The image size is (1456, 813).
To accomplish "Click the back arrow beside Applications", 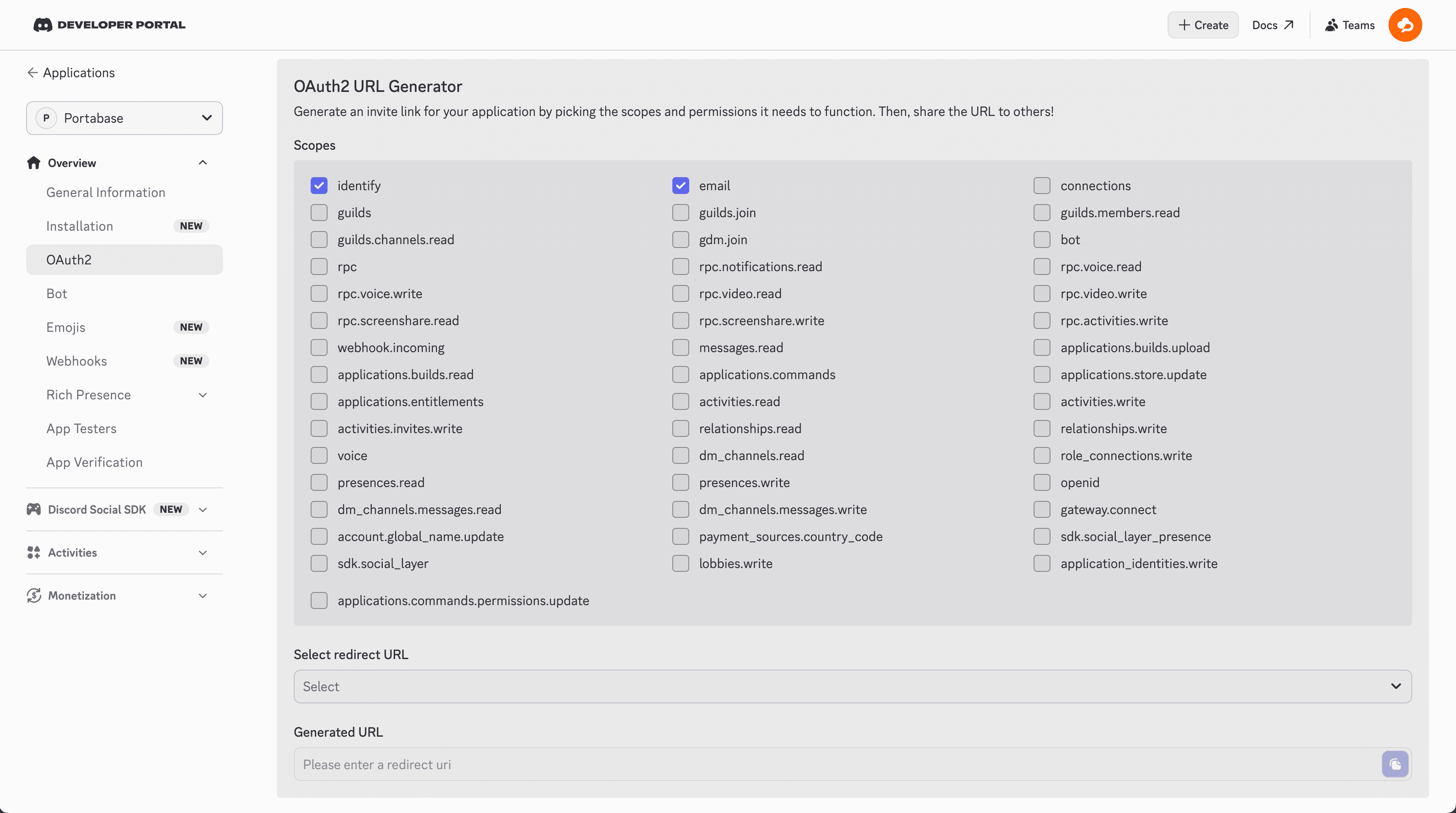I will pyautogui.click(x=33, y=73).
